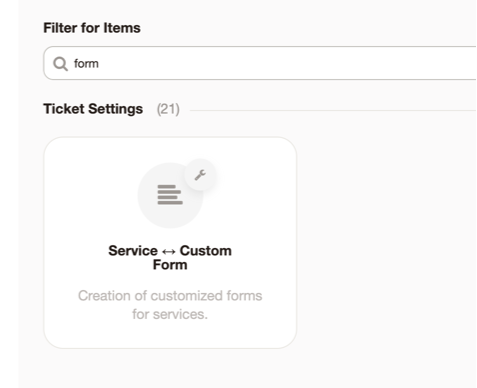Screen dimensions: 477x388
Task: Click the round gray icon circle
Action: pos(170,195)
